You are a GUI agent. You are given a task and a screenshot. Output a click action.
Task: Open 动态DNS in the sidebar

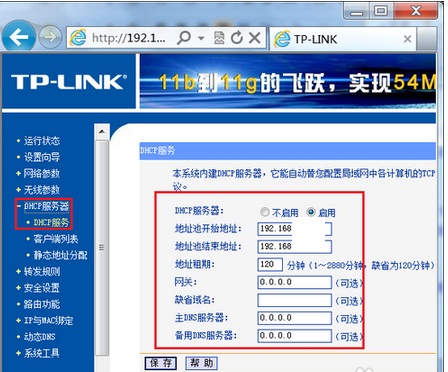click(x=39, y=337)
